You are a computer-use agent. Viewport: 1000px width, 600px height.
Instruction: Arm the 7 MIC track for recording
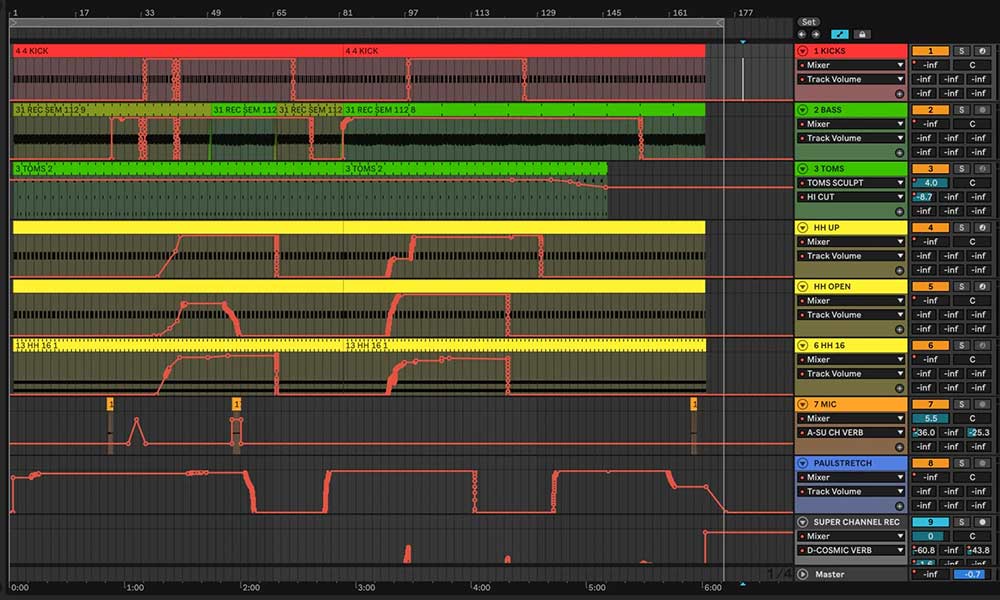click(x=983, y=404)
